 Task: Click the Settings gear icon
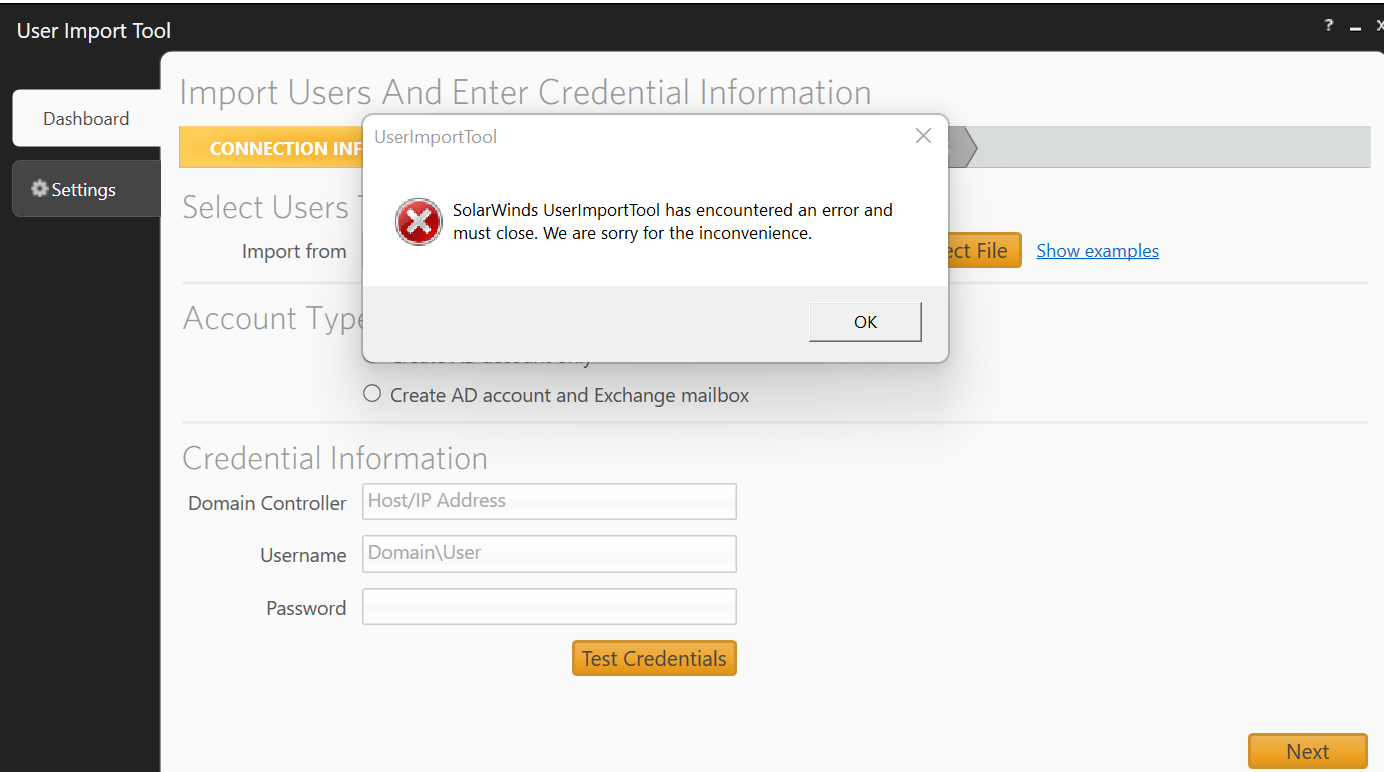click(39, 188)
